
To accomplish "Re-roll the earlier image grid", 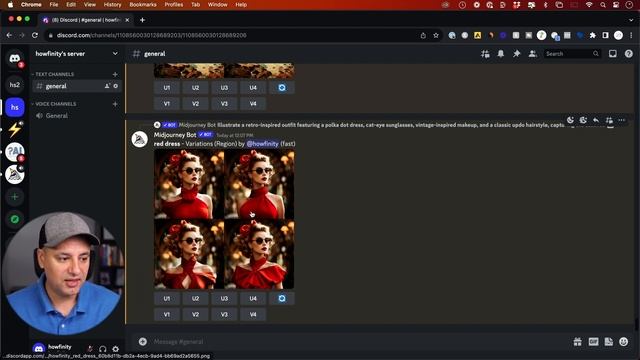I will [x=282, y=88].
